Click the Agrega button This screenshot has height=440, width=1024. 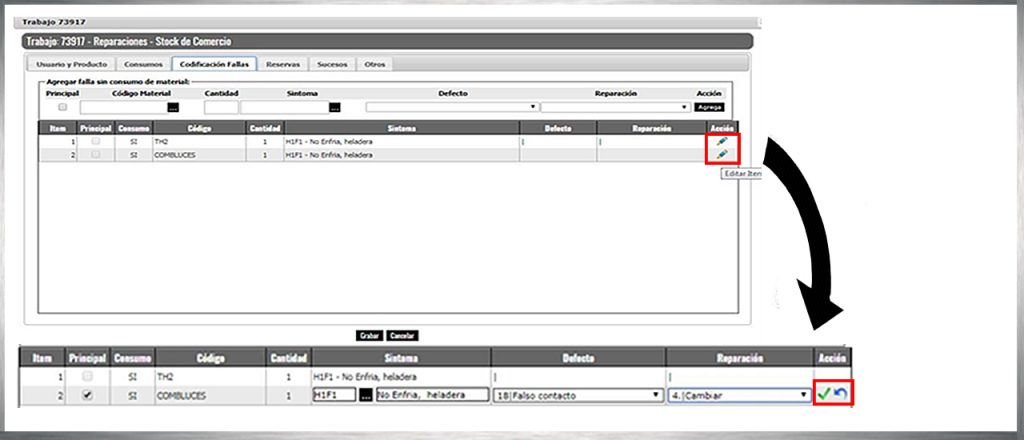pyautogui.click(x=709, y=107)
